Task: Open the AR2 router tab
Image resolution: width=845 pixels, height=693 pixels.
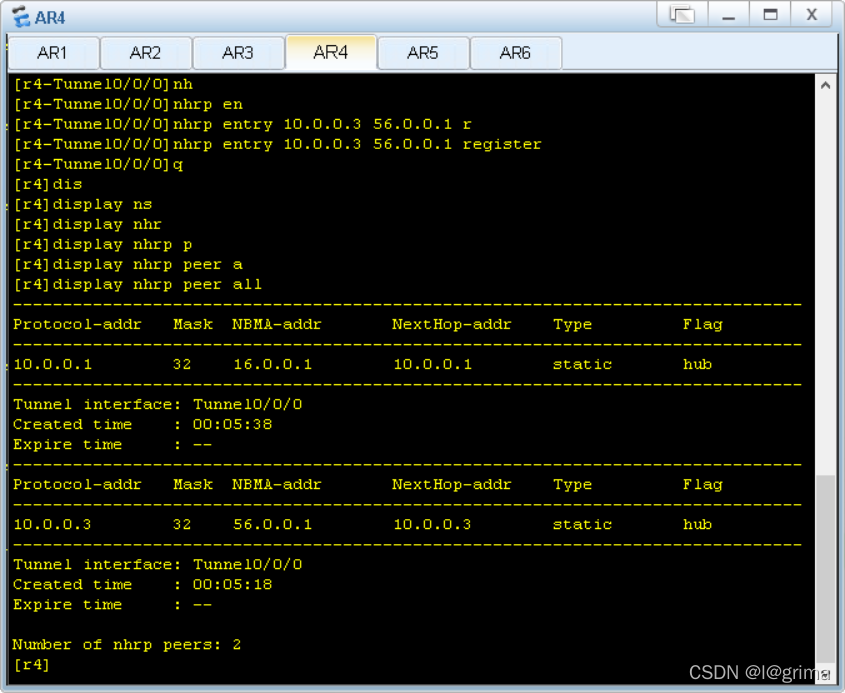Action: (145, 53)
